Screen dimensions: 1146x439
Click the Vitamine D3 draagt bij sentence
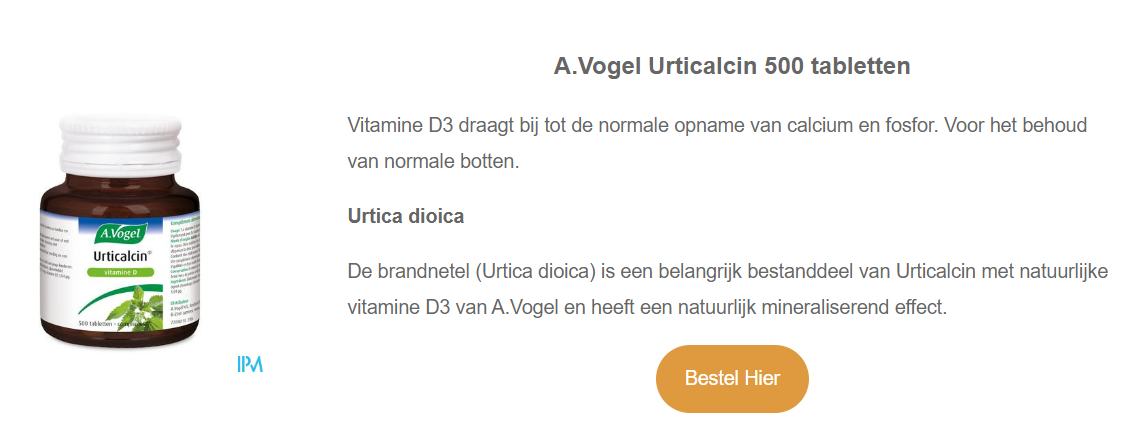point(716,126)
